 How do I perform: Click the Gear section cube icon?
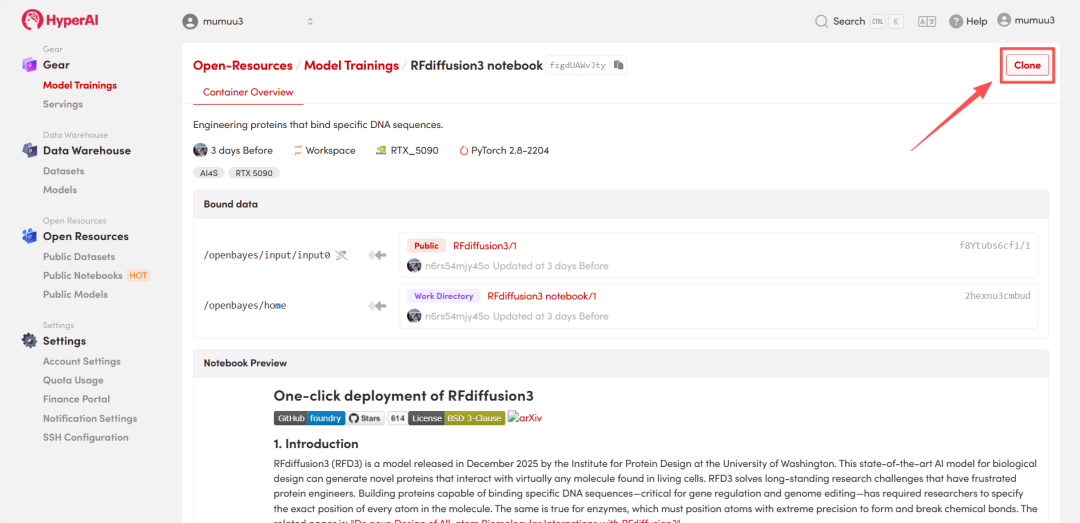[x=29, y=65]
